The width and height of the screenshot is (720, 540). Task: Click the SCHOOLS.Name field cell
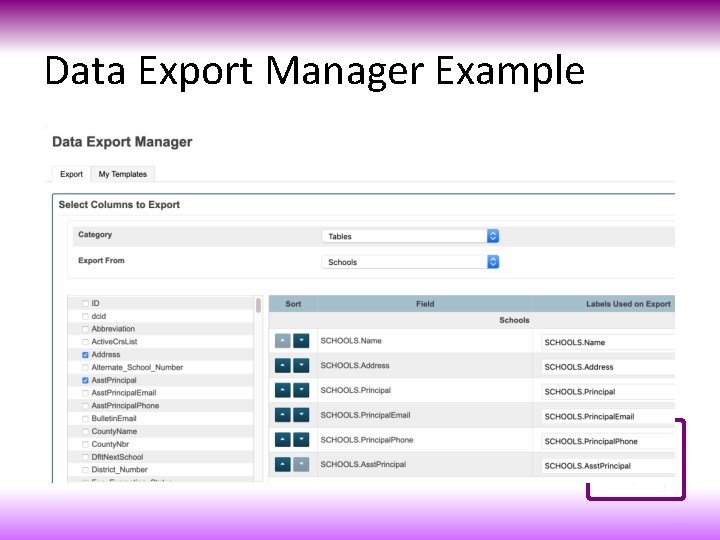point(425,341)
